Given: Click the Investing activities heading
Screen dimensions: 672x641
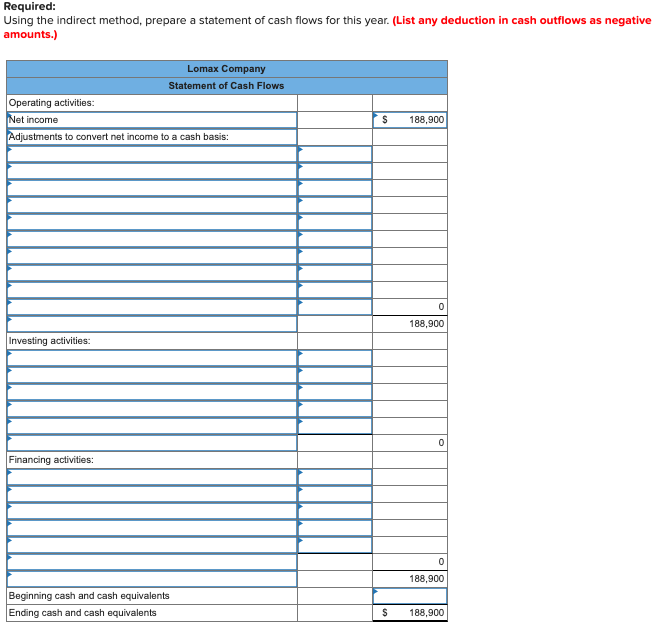Looking at the screenshot, I should (x=50, y=341).
